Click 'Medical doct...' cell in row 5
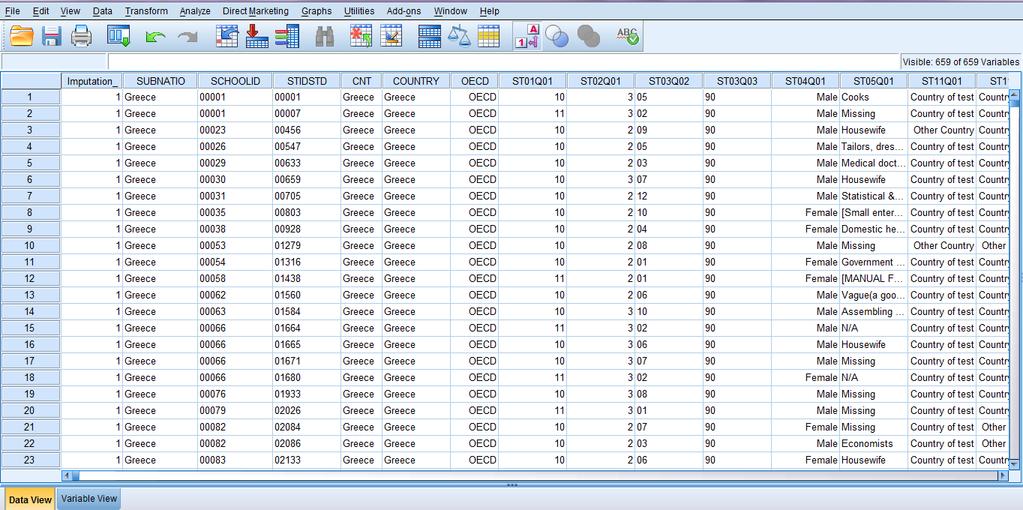Viewport: 1023px width, 510px height. pyautogui.click(x=874, y=163)
